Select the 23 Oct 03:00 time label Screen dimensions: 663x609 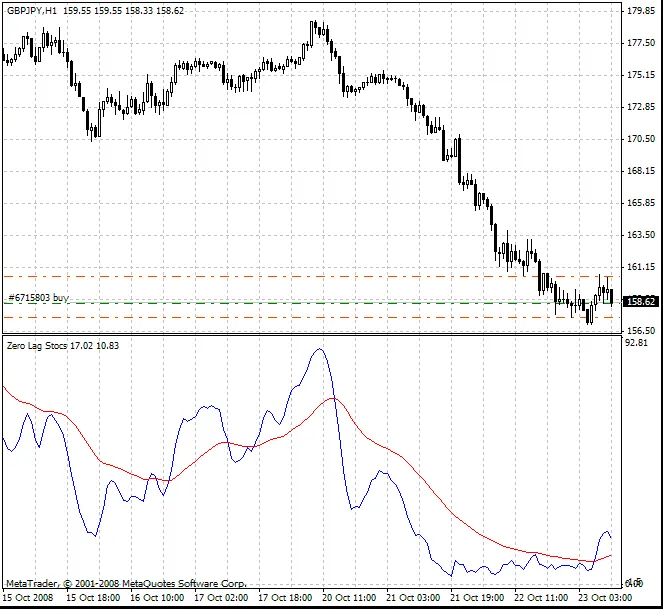pos(605,597)
